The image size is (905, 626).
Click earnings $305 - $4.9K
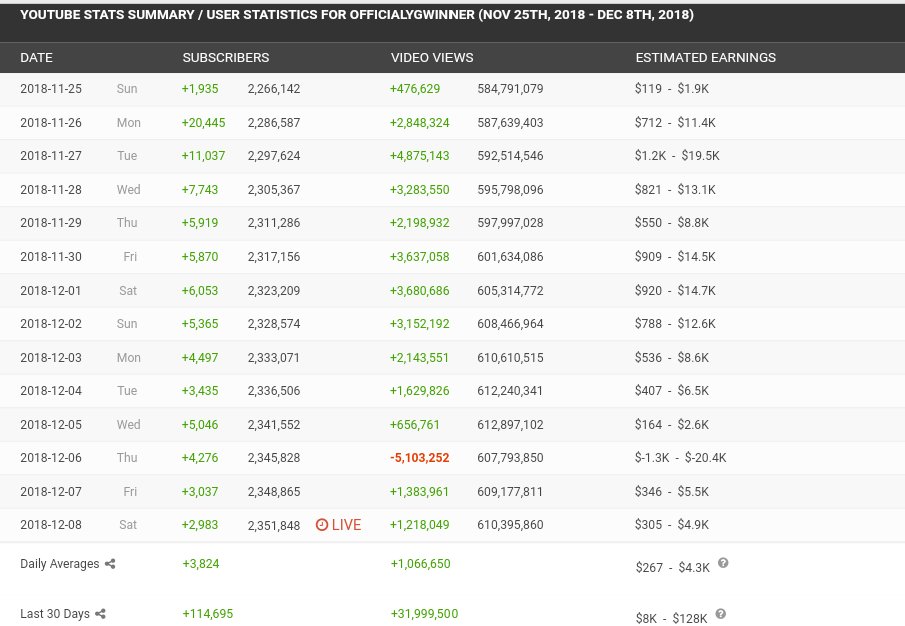point(672,524)
